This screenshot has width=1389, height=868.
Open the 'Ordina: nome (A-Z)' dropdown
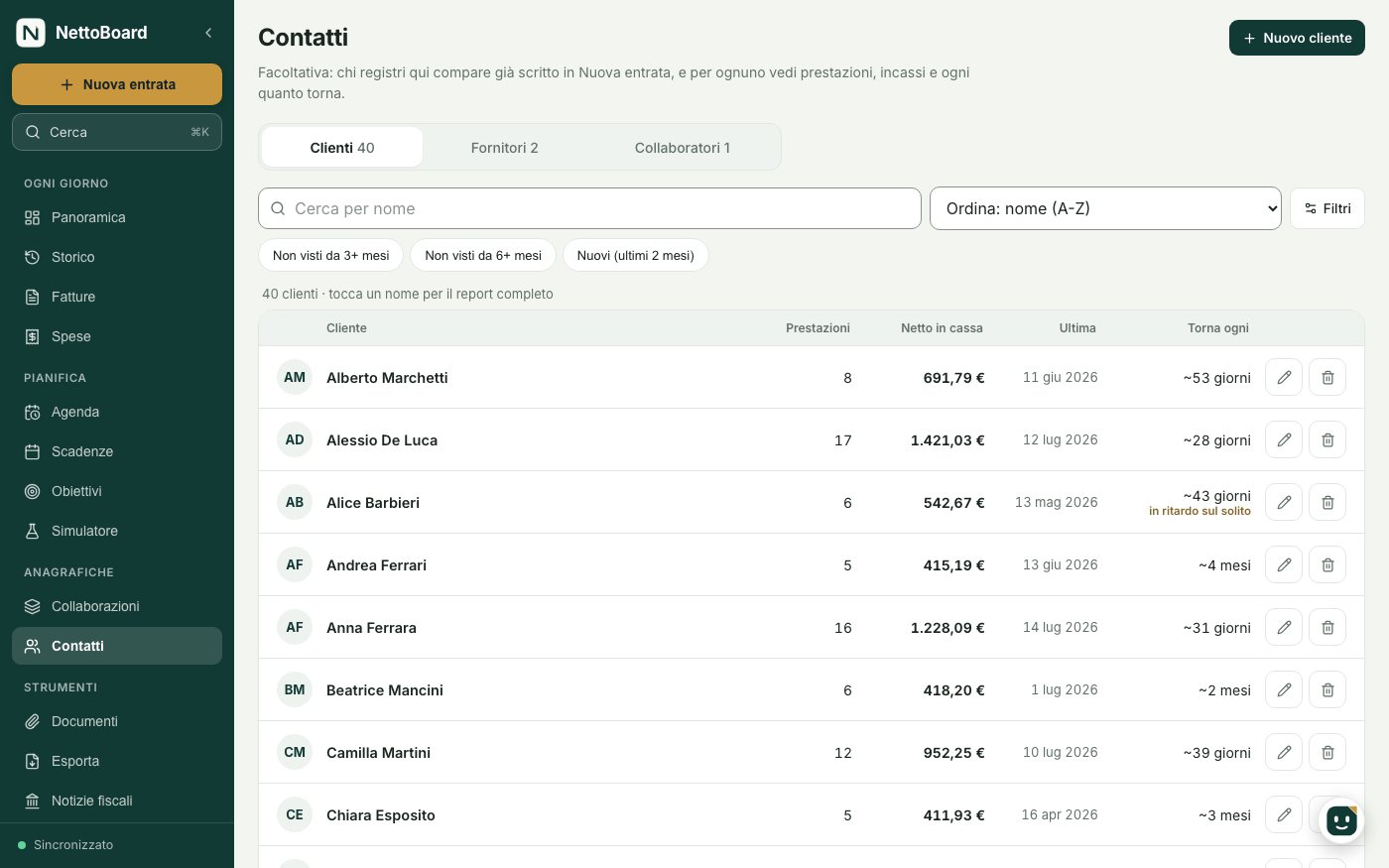1105,208
